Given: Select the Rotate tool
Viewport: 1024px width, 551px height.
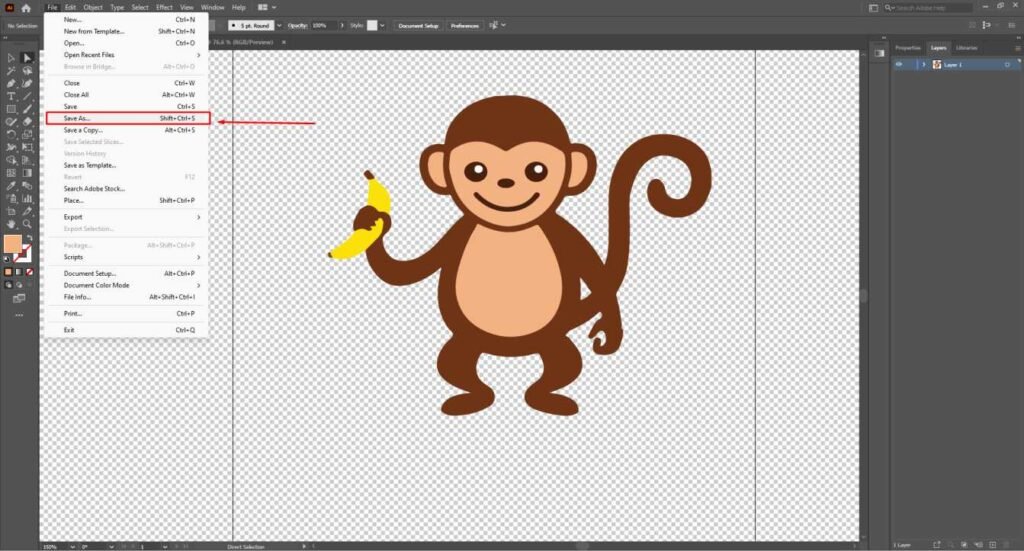Looking at the screenshot, I should pos(11,134).
